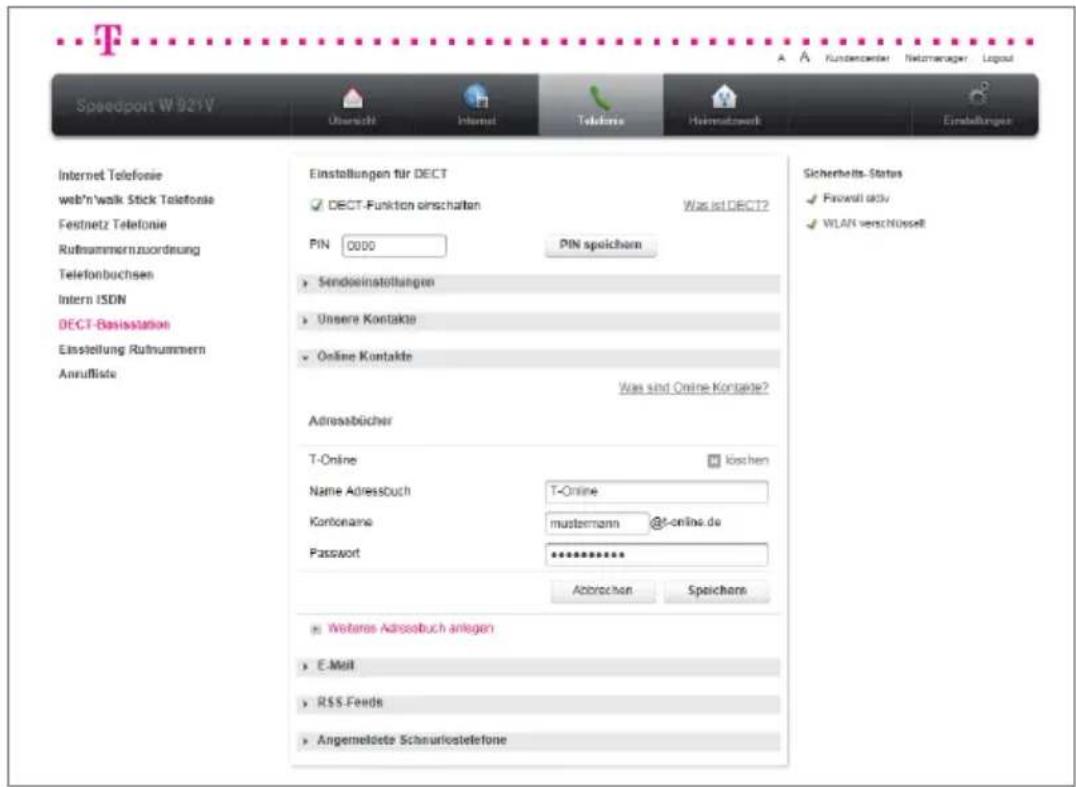Click the Speedport W 921V title
1076x787 pixels.
click(145, 106)
